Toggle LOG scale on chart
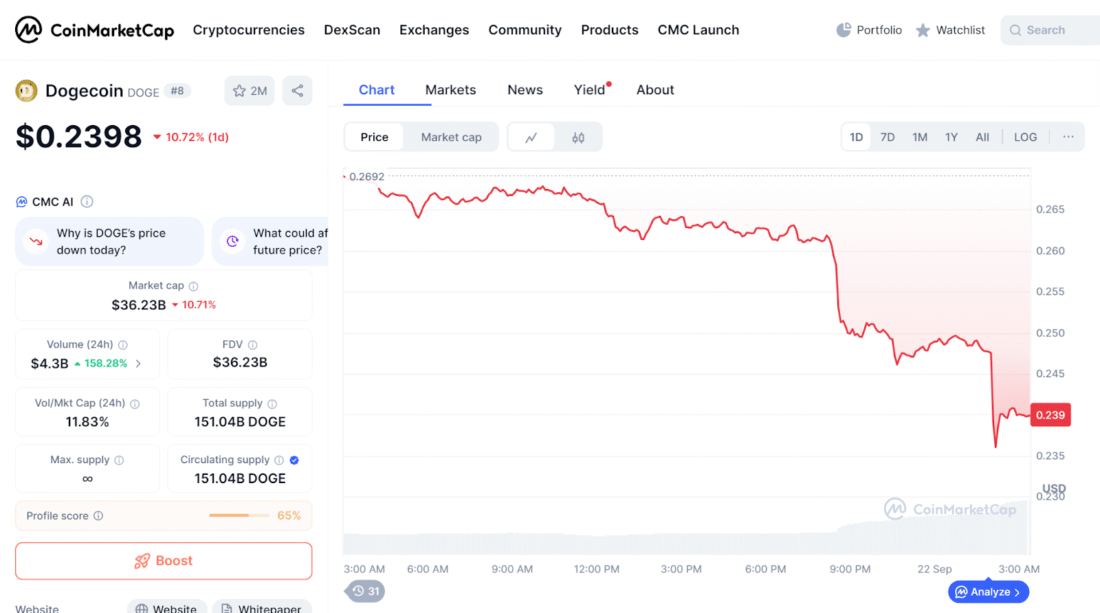1100x613 pixels. (1026, 137)
